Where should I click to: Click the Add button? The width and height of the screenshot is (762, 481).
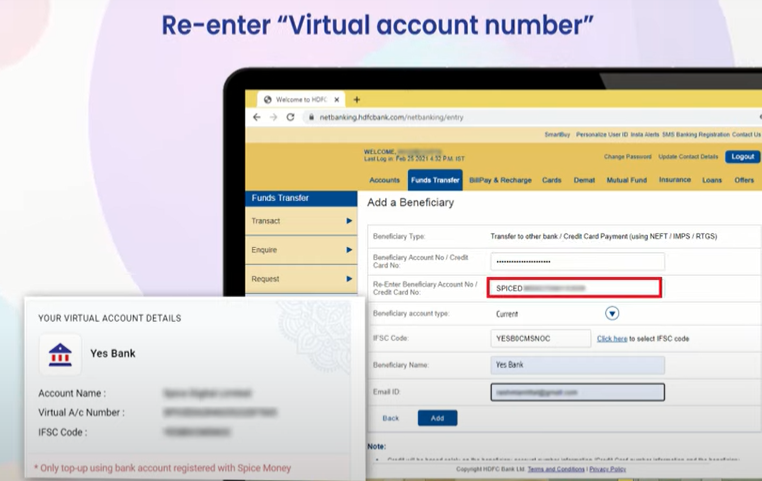pos(437,418)
